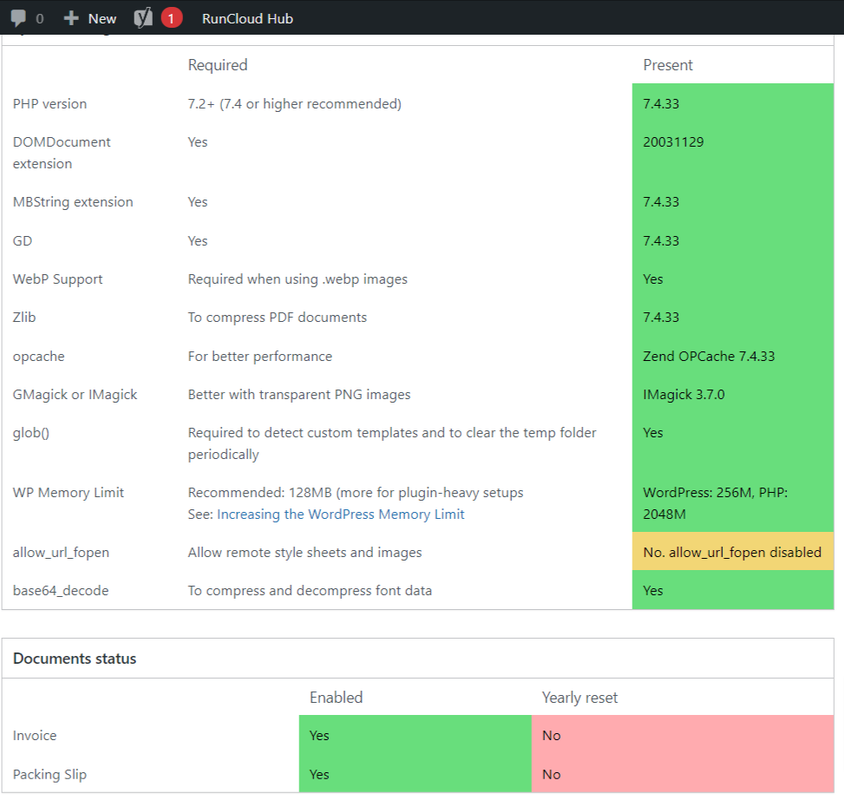Click PHP version present value 7.4.33
This screenshot has width=844, height=800.
(661, 103)
